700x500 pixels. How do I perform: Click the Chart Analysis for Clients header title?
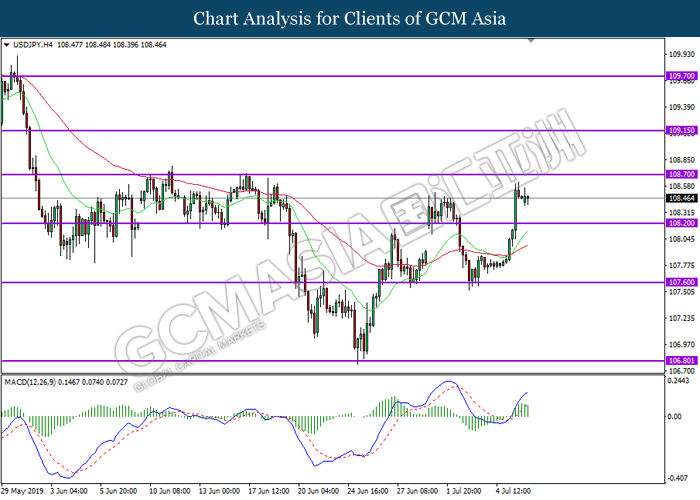[x=350, y=19]
